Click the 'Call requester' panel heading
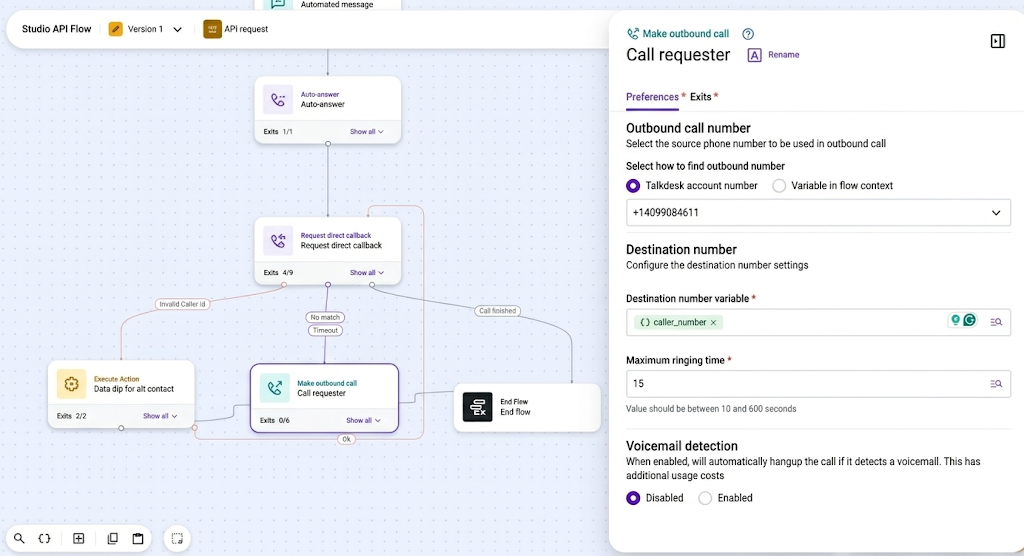This screenshot has height=556, width=1024. click(x=678, y=55)
